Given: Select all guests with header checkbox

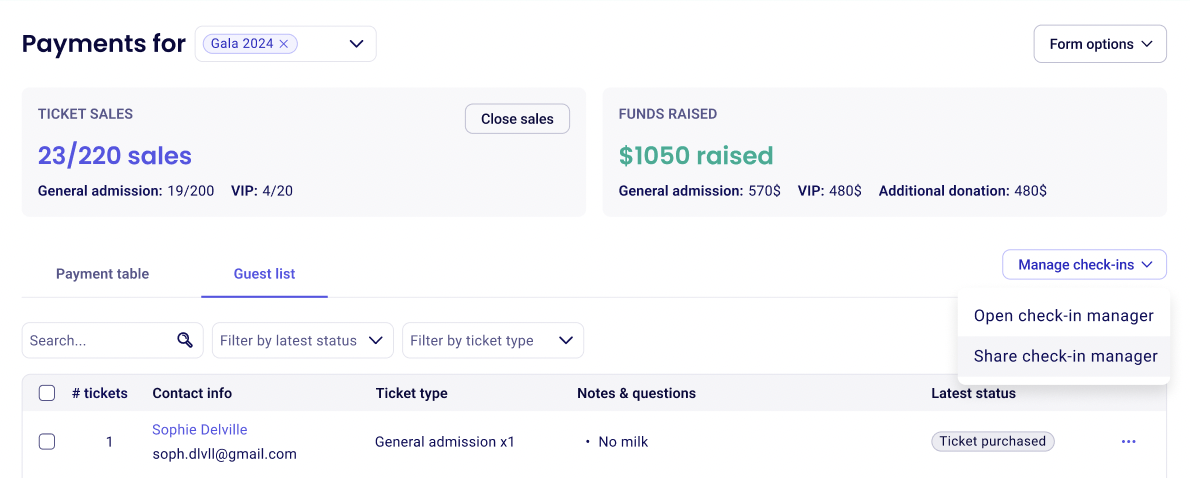Looking at the screenshot, I should (x=47, y=393).
